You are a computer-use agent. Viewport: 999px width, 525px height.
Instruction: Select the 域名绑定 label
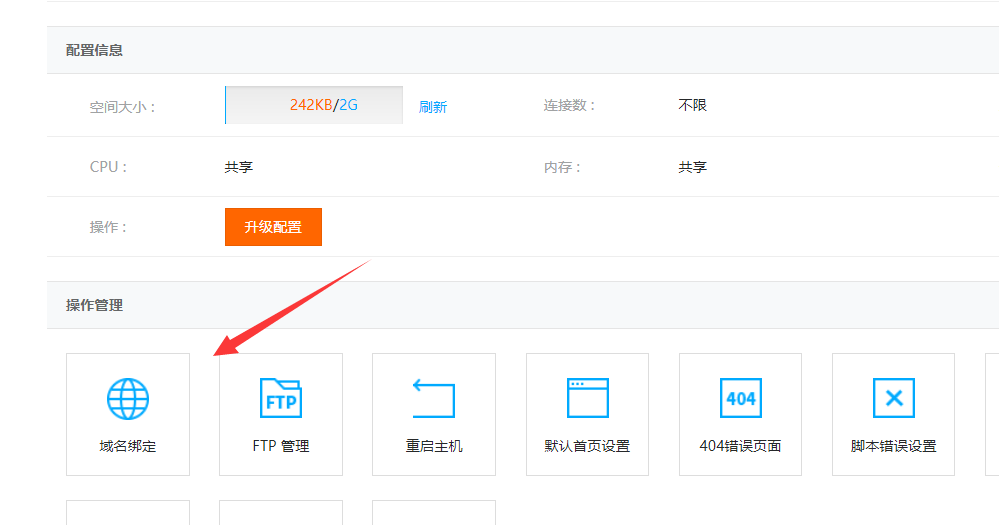point(127,446)
